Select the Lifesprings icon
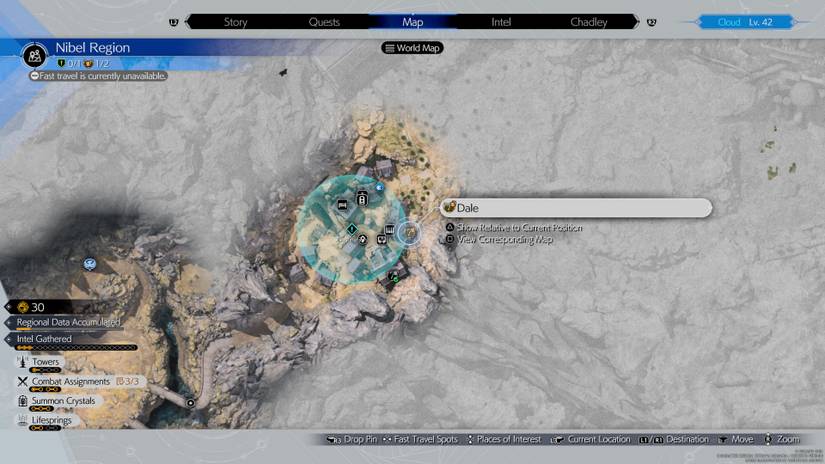 (x=22, y=420)
